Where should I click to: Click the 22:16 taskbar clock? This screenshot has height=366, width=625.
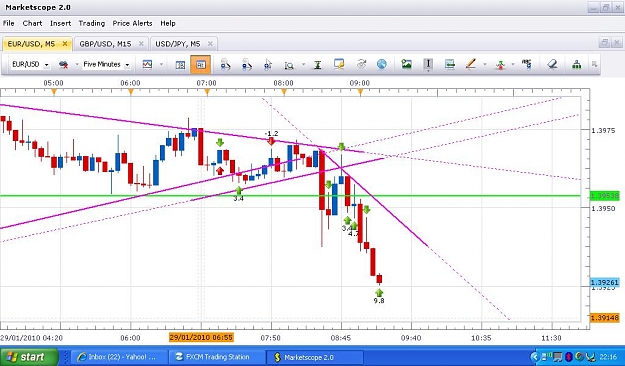pos(607,356)
